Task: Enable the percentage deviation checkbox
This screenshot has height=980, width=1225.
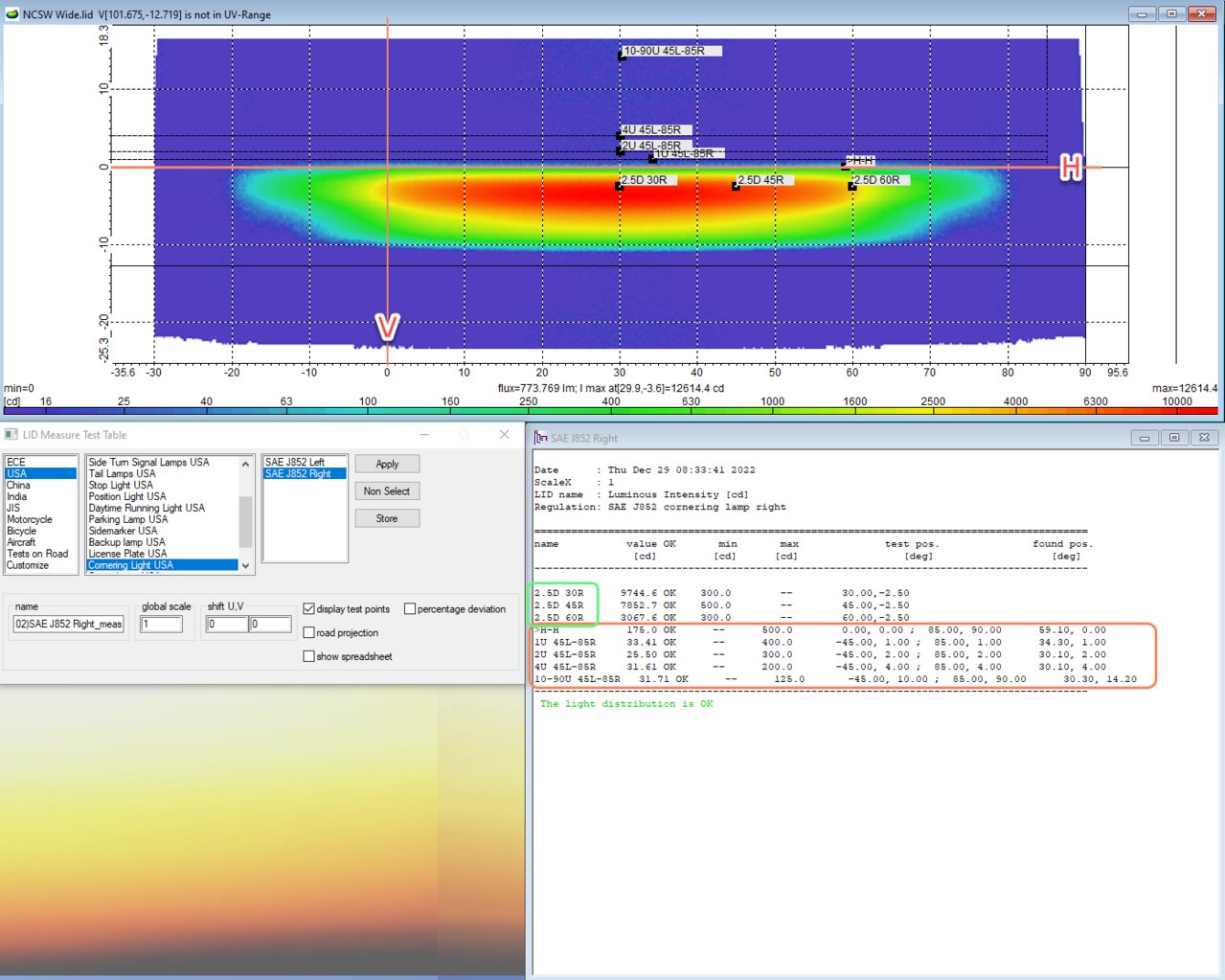Action: 410,609
